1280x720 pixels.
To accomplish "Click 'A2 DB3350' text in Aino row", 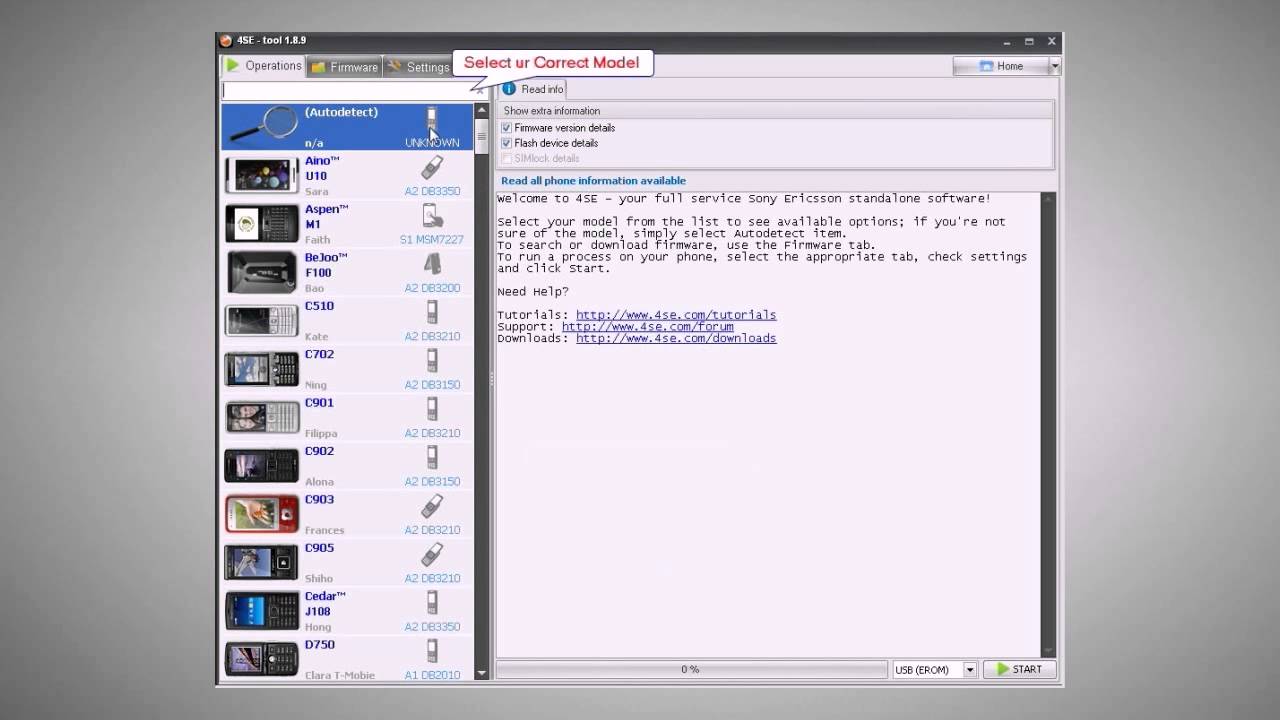I will [x=432, y=191].
